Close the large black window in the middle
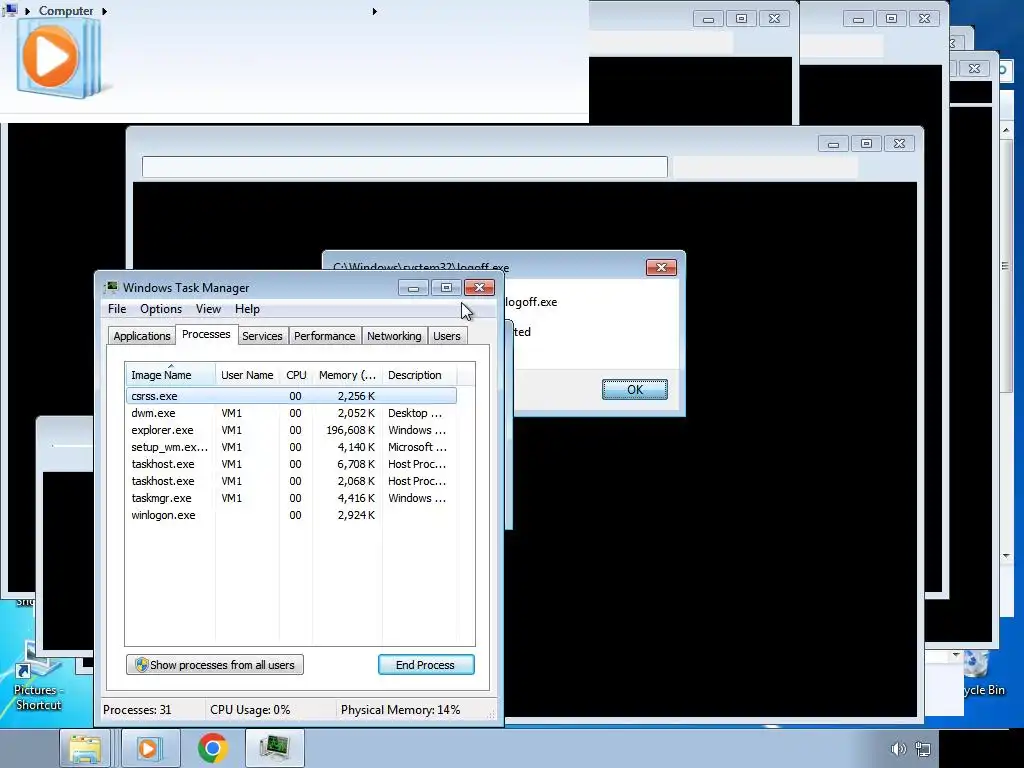Image resolution: width=1024 pixels, height=768 pixels. 899,144
